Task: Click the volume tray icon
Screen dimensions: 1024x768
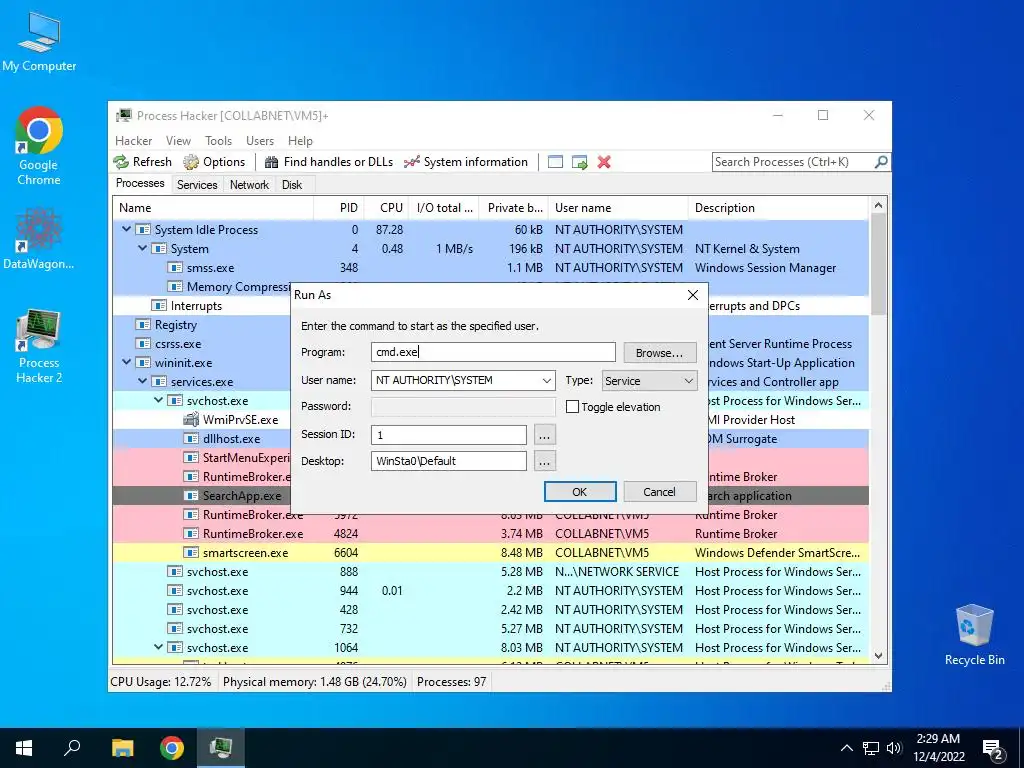Action: [x=894, y=748]
